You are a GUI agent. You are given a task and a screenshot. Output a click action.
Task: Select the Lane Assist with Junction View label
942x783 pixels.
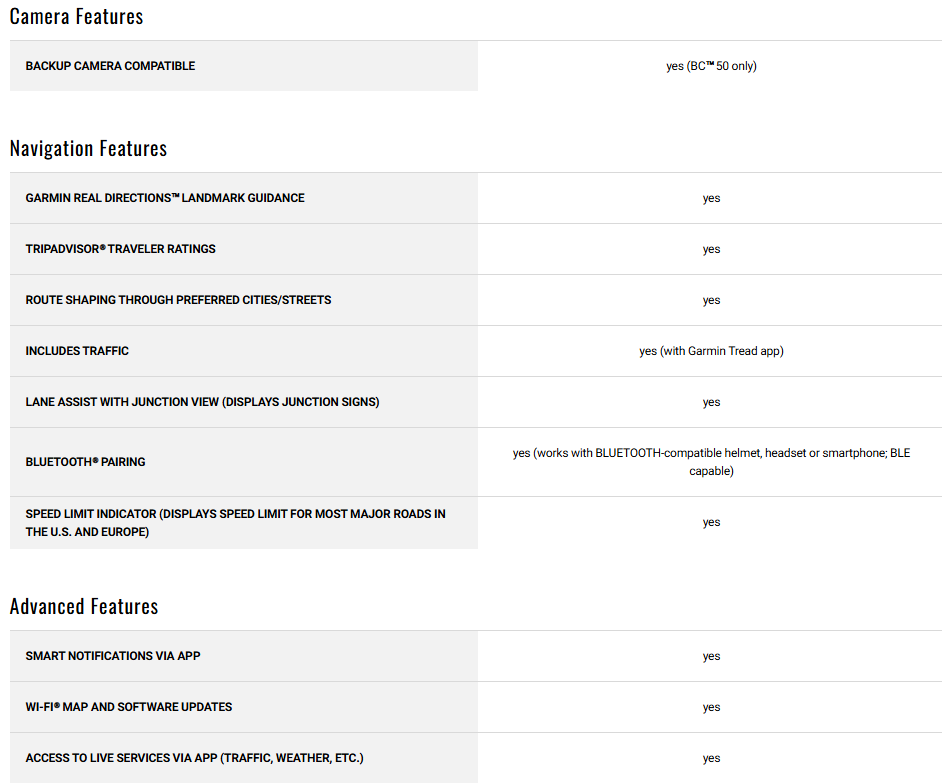(x=202, y=402)
